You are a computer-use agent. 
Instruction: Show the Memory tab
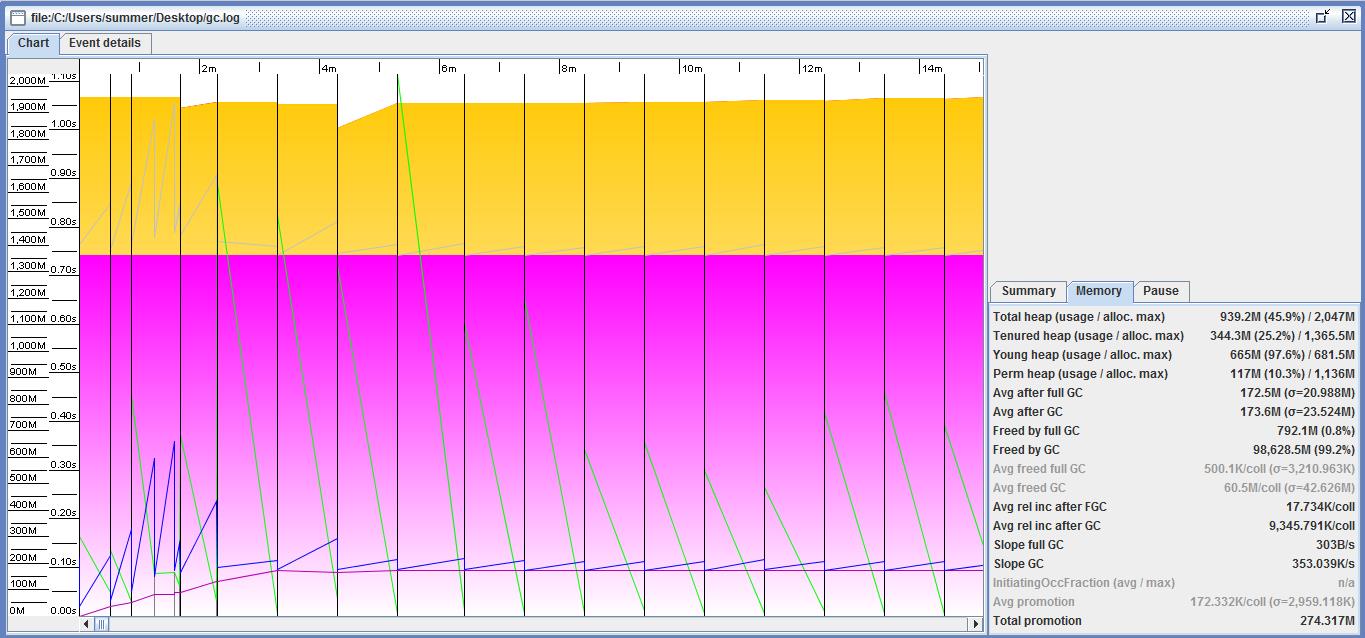click(x=1098, y=291)
